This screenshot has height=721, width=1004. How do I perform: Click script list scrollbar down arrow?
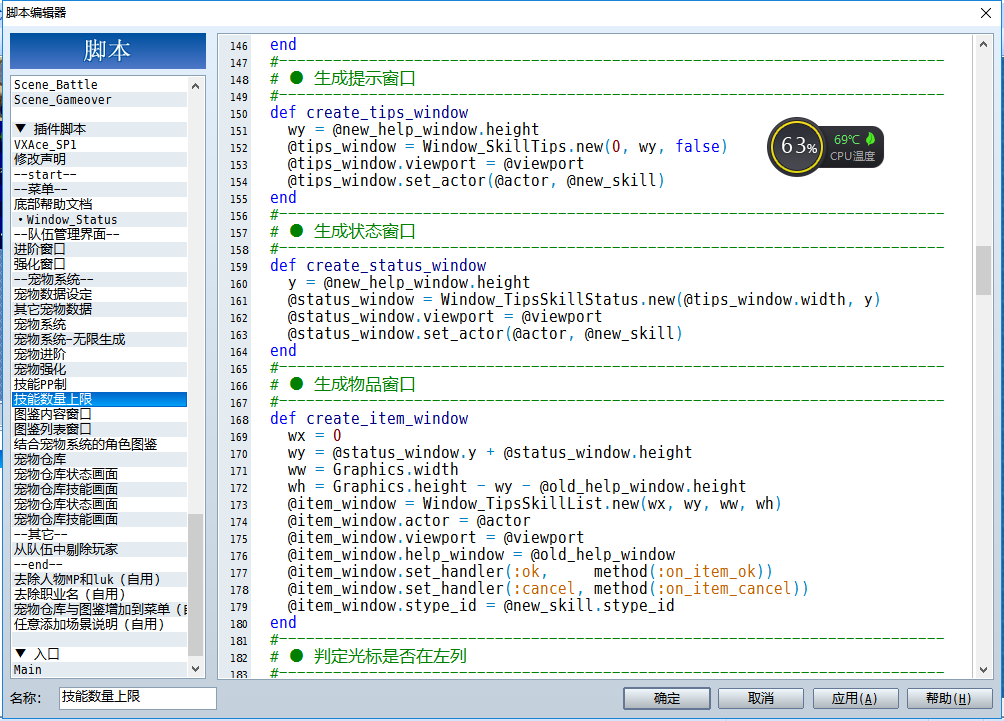tap(195, 668)
